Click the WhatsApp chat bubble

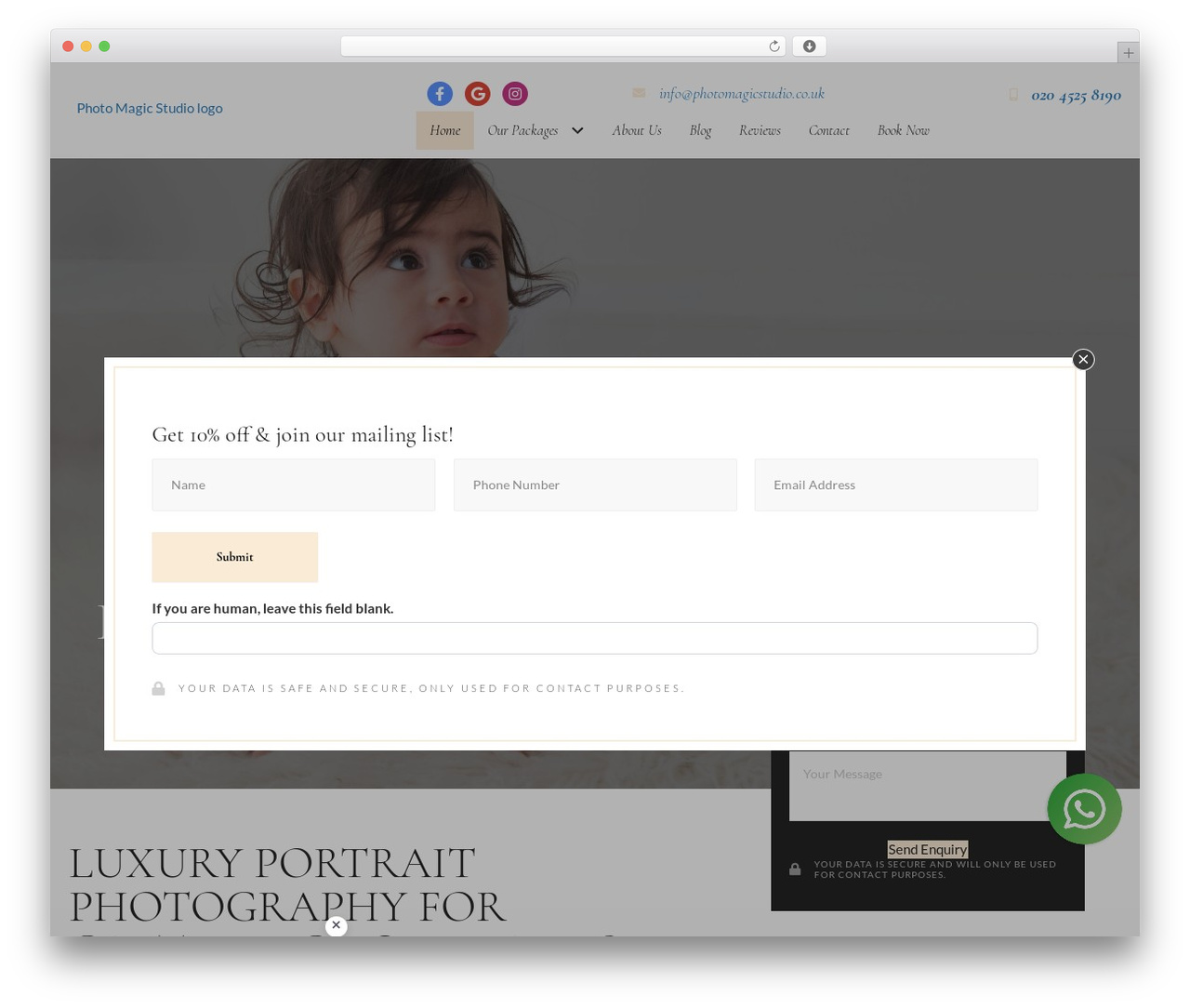pos(1084,809)
